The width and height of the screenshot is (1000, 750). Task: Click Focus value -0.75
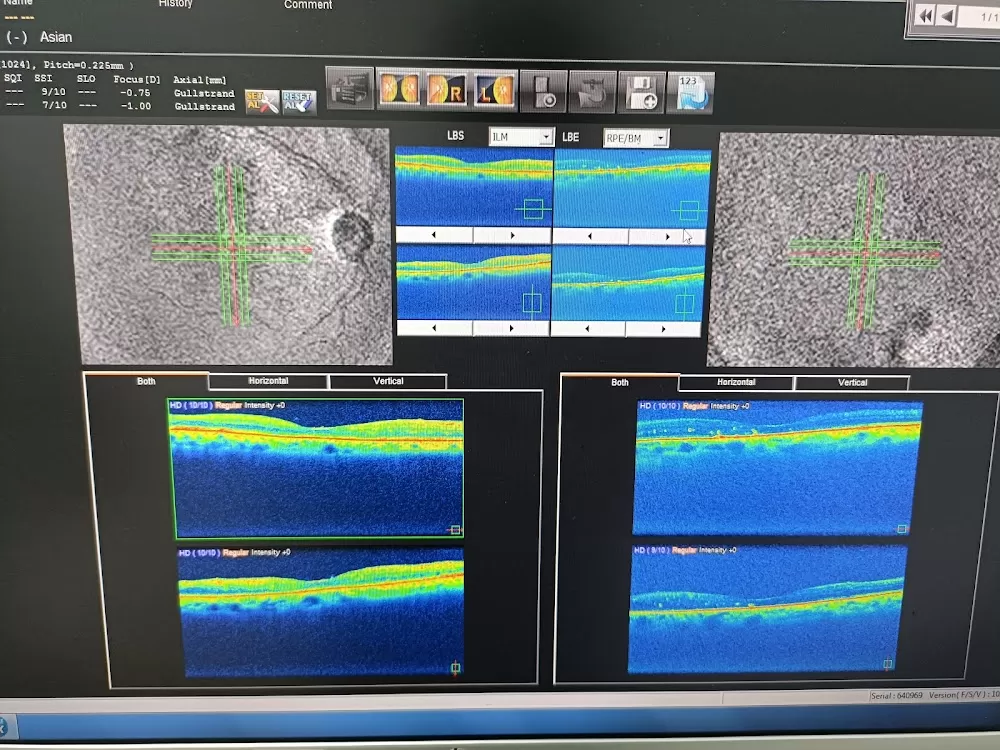click(135, 92)
